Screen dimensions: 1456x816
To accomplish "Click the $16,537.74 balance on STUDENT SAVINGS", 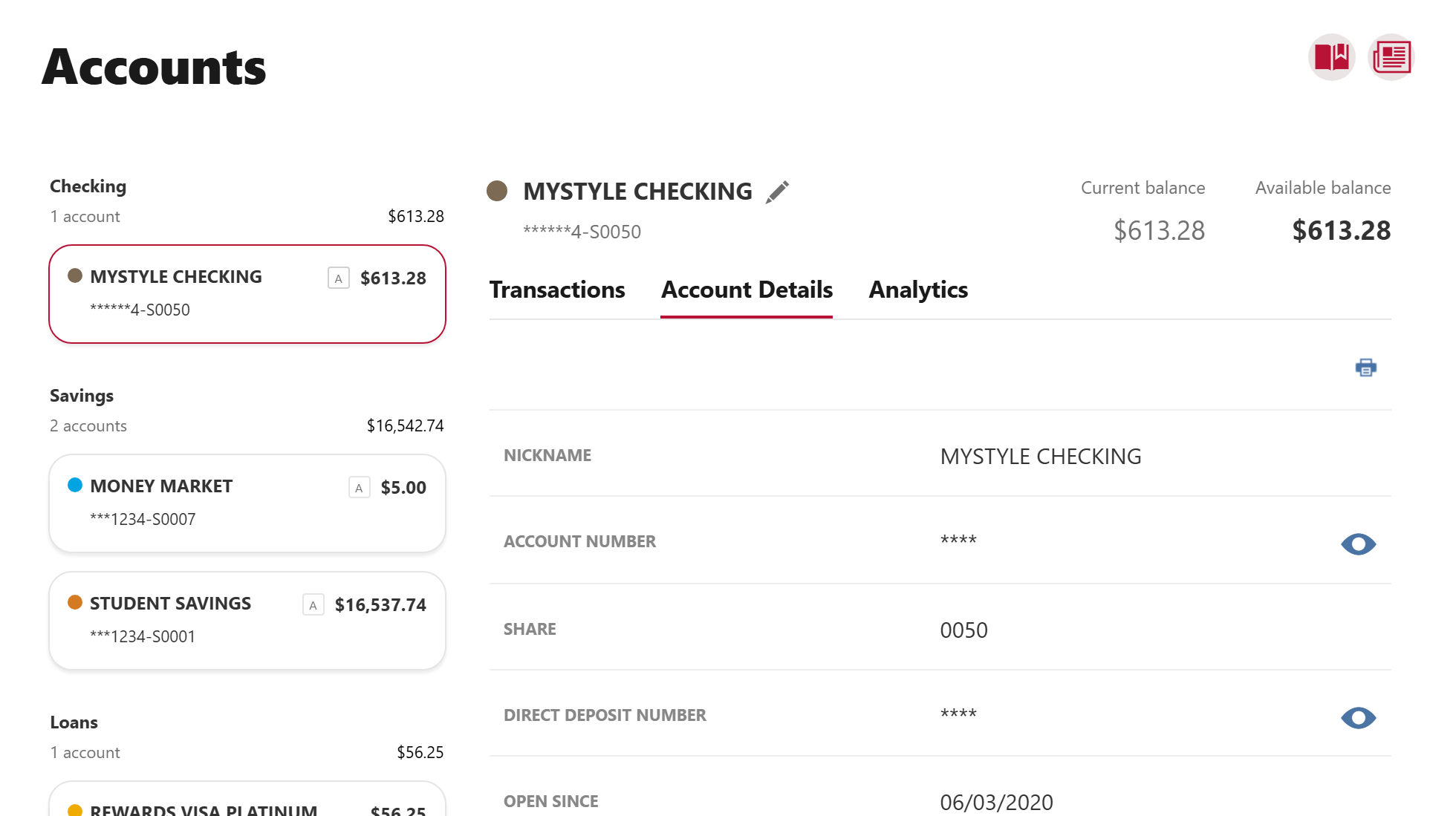I will 380,605.
